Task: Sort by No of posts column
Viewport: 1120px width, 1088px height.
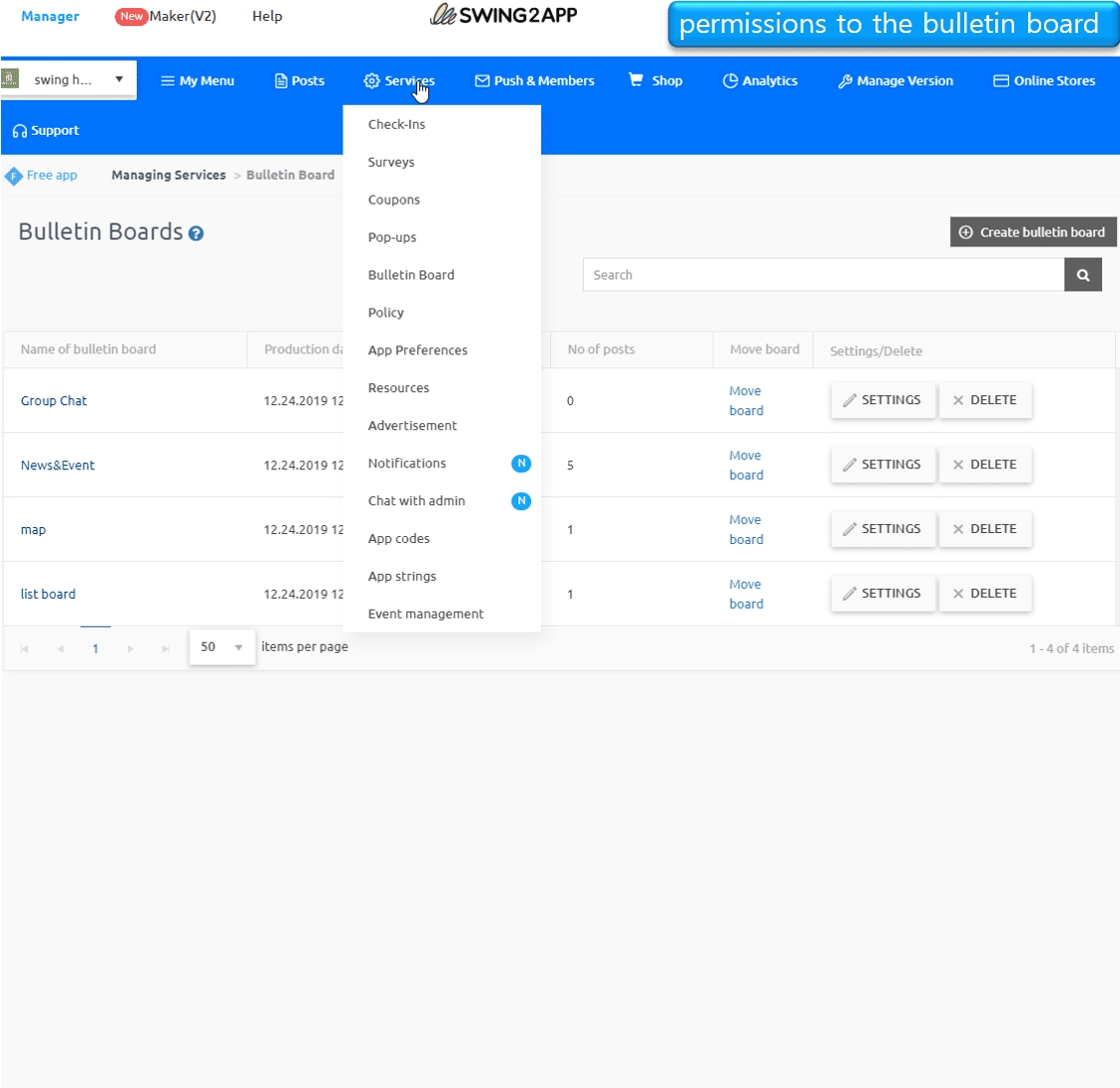Action: 601,349
